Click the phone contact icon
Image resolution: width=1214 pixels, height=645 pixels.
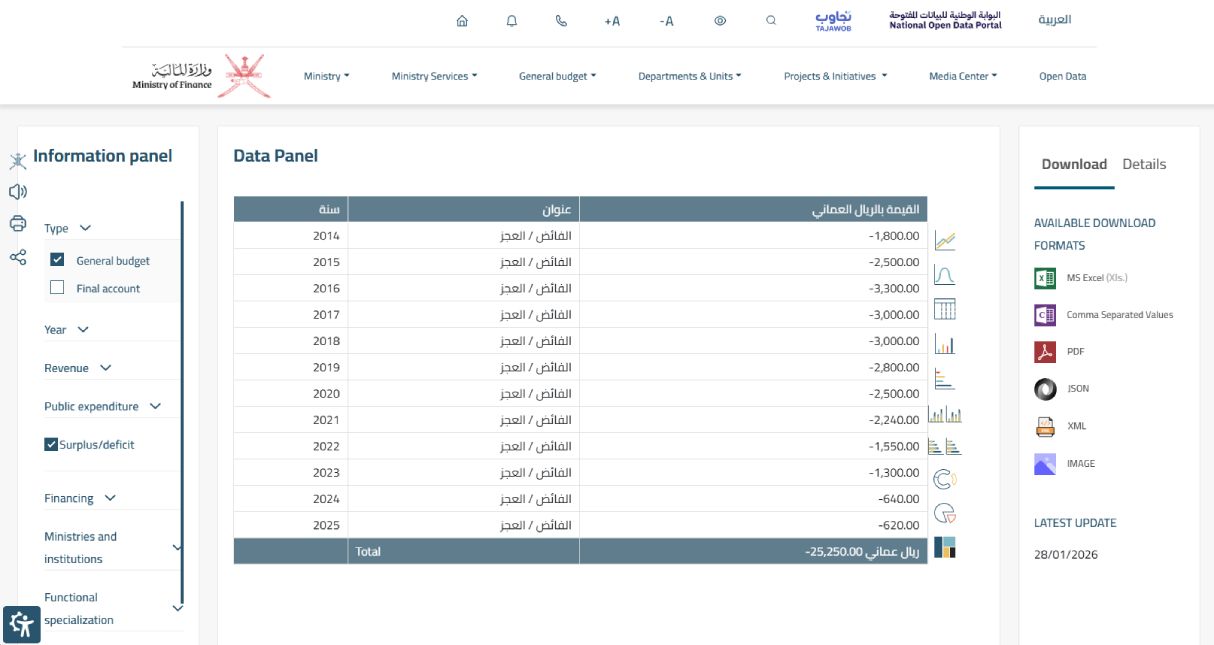click(561, 20)
